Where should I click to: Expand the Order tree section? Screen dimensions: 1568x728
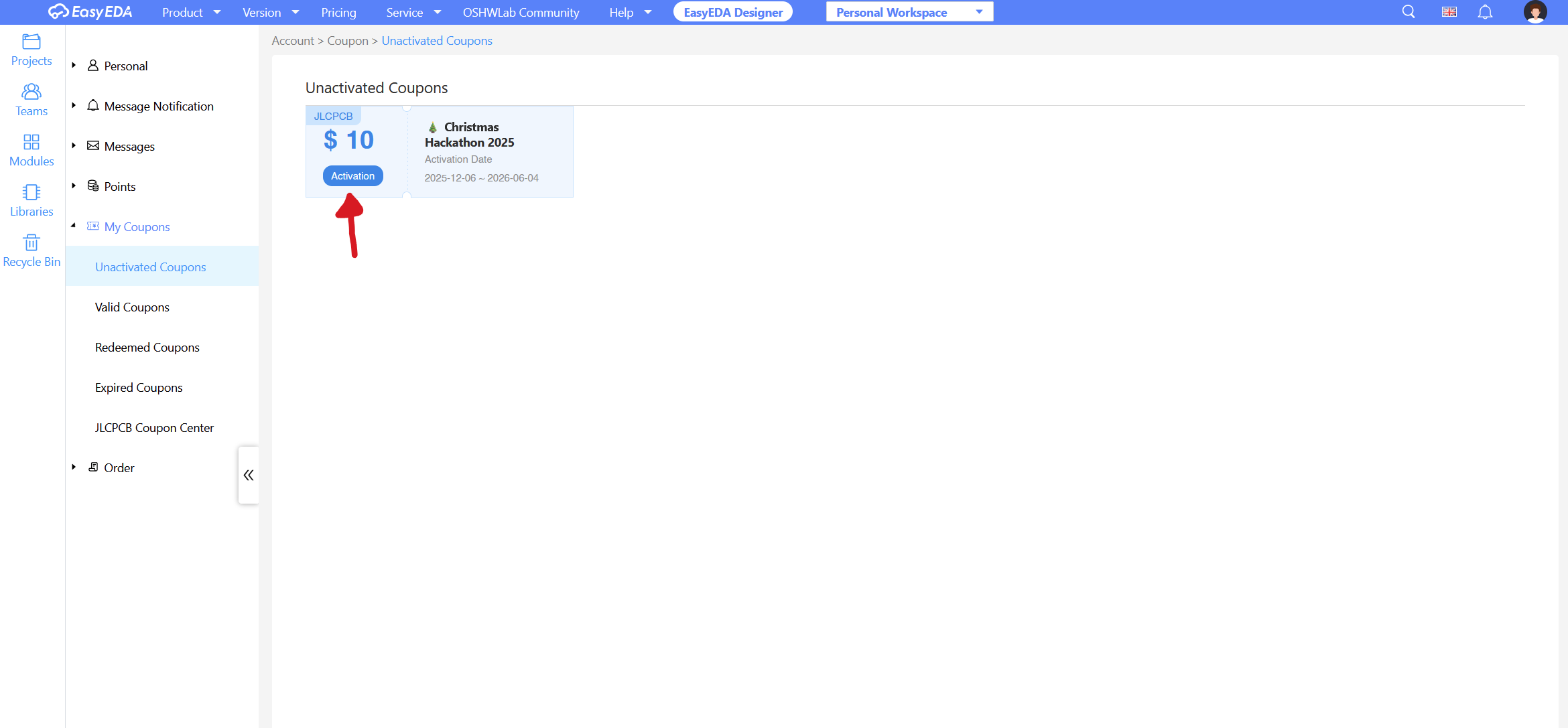[74, 467]
